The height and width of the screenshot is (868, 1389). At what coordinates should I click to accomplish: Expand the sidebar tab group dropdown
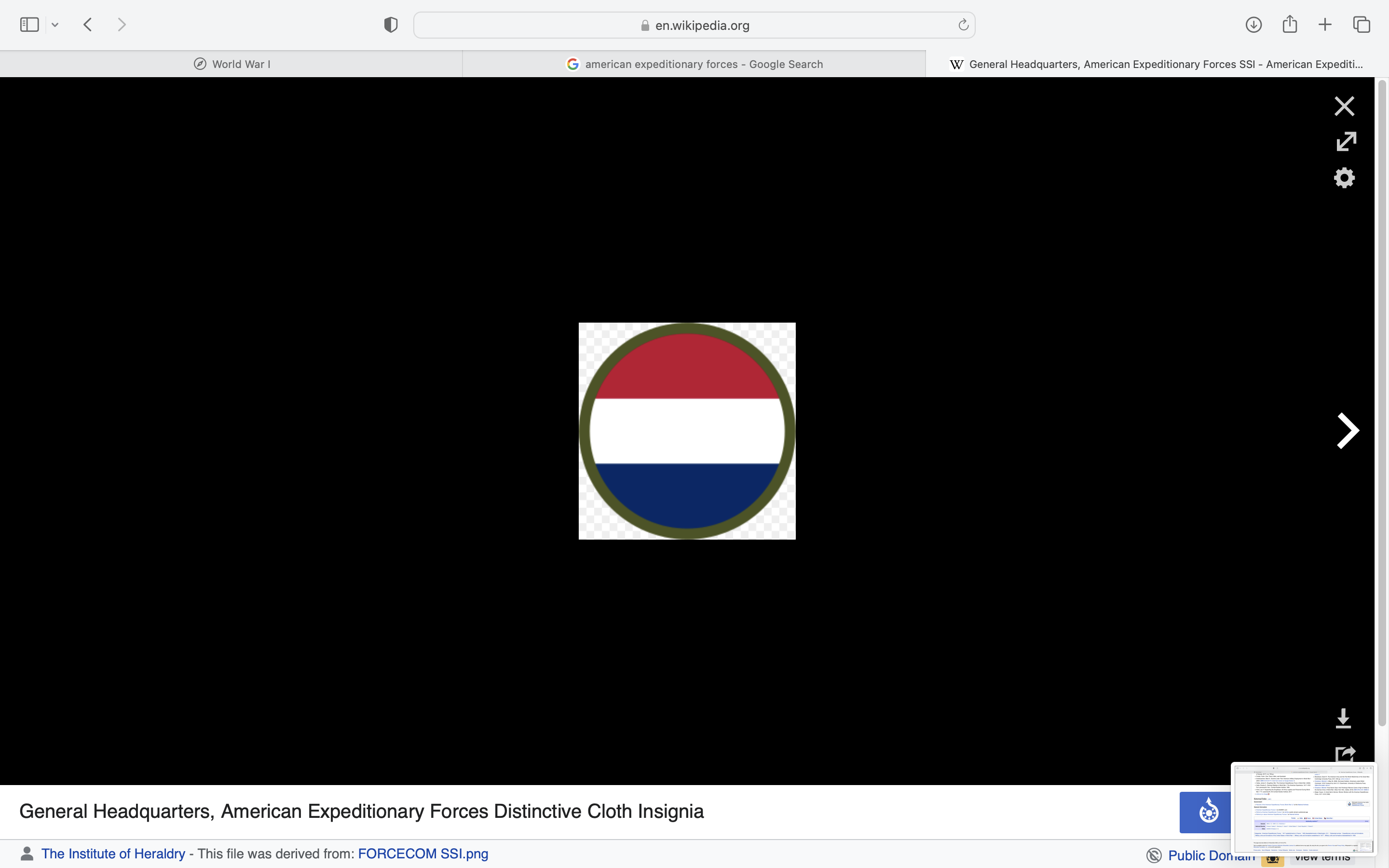pos(55,25)
